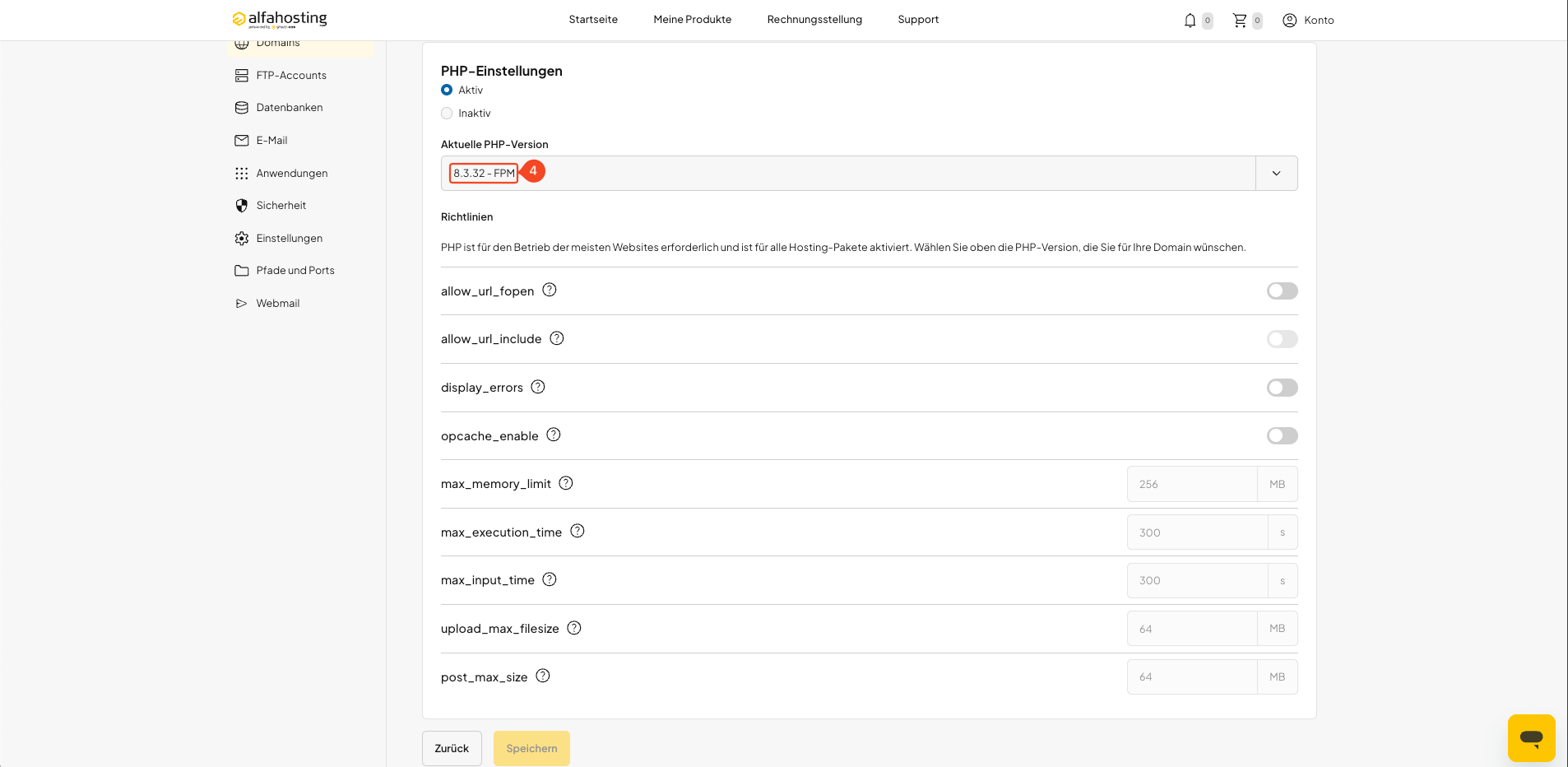Screen dimensions: 1568x767
Task: Click the Einstellungen gear icon
Action: pos(241,238)
